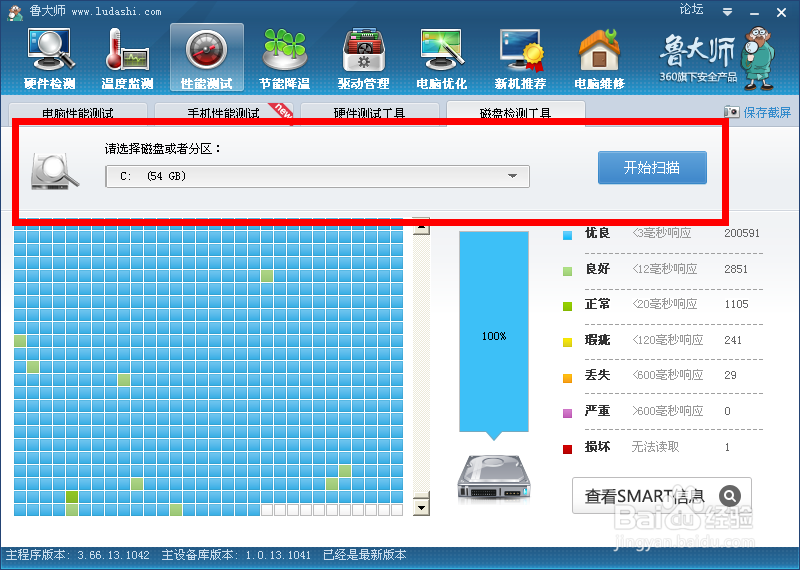Click the 优良 count 200591

point(742,233)
